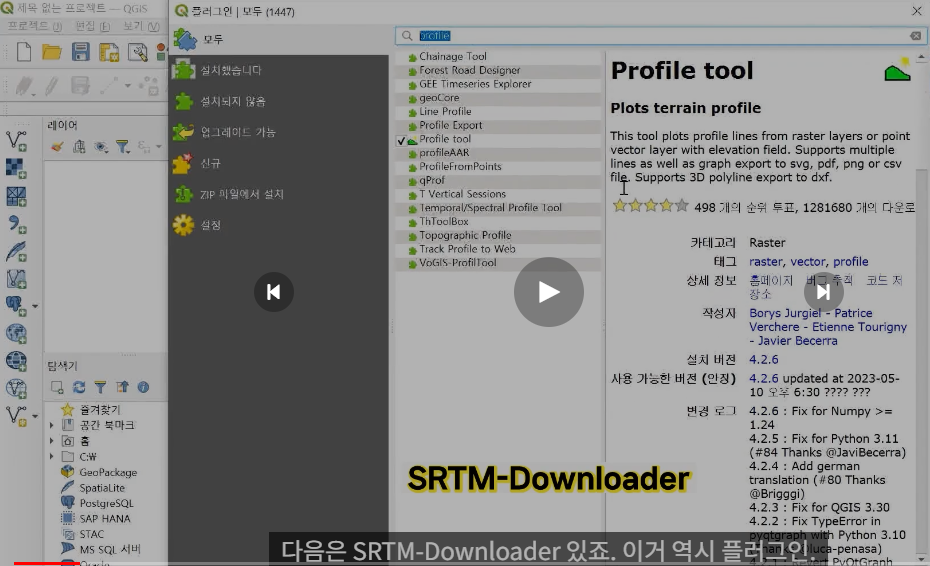This screenshot has height=566, width=930.
Task: Open an existing project folder icon
Action: 52,52
